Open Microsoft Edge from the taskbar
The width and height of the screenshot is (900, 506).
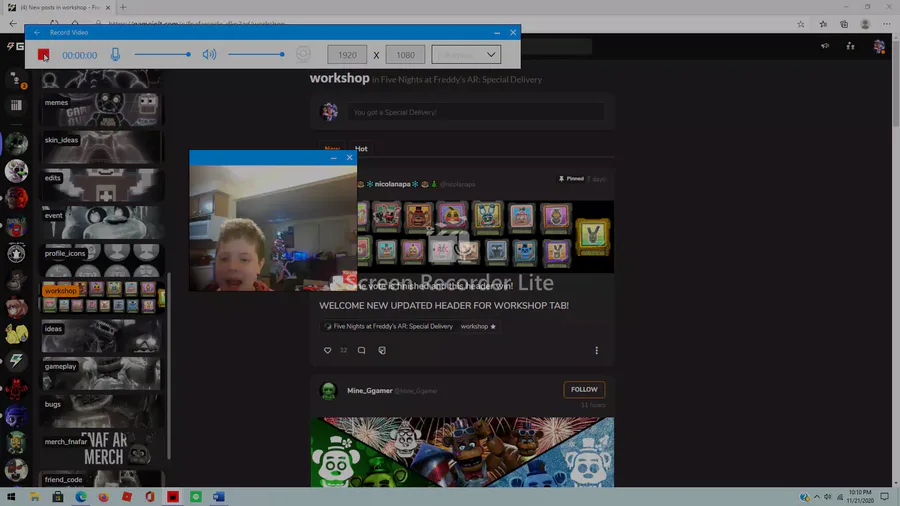[x=80, y=497]
